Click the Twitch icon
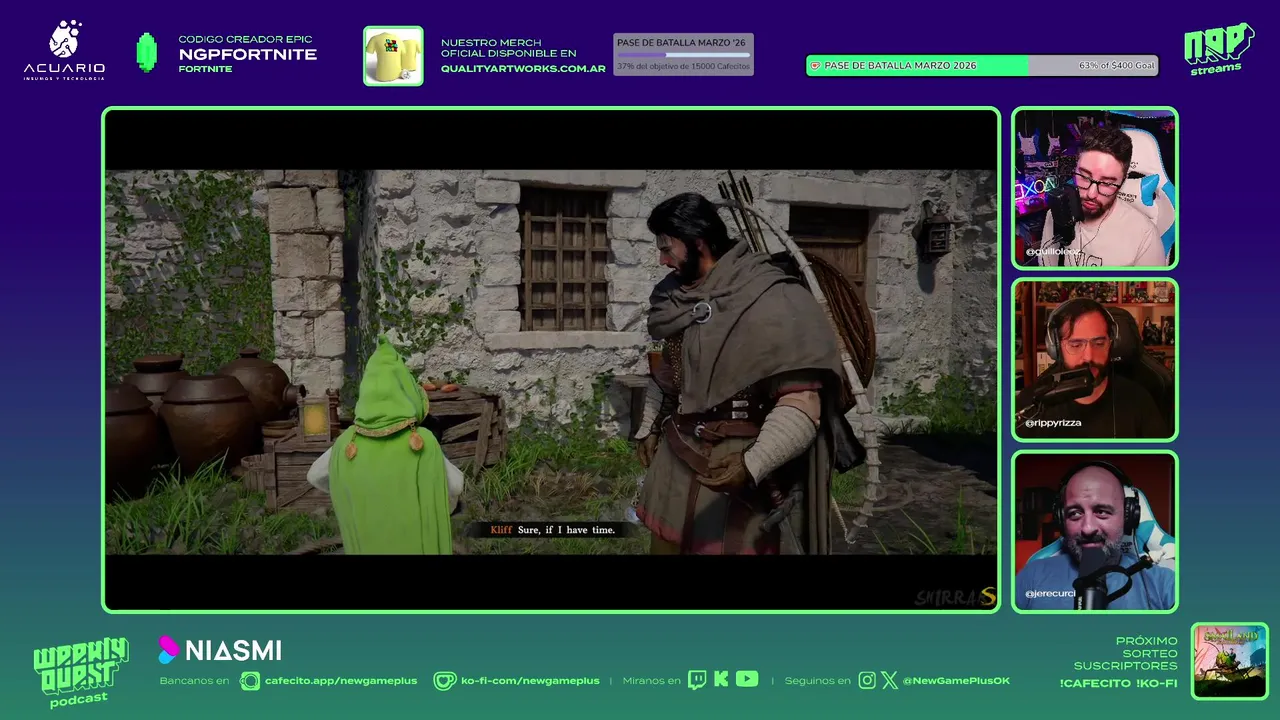 [697, 680]
